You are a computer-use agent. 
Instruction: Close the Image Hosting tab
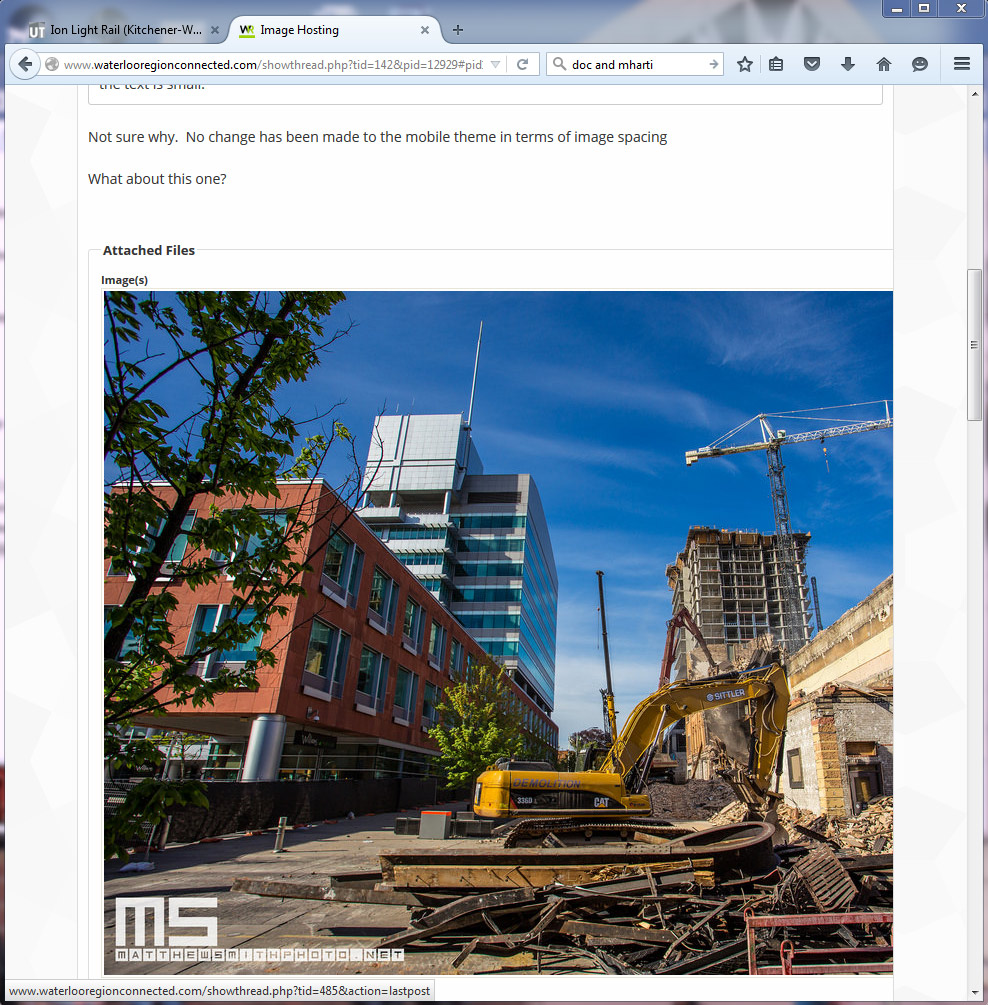[x=425, y=30]
